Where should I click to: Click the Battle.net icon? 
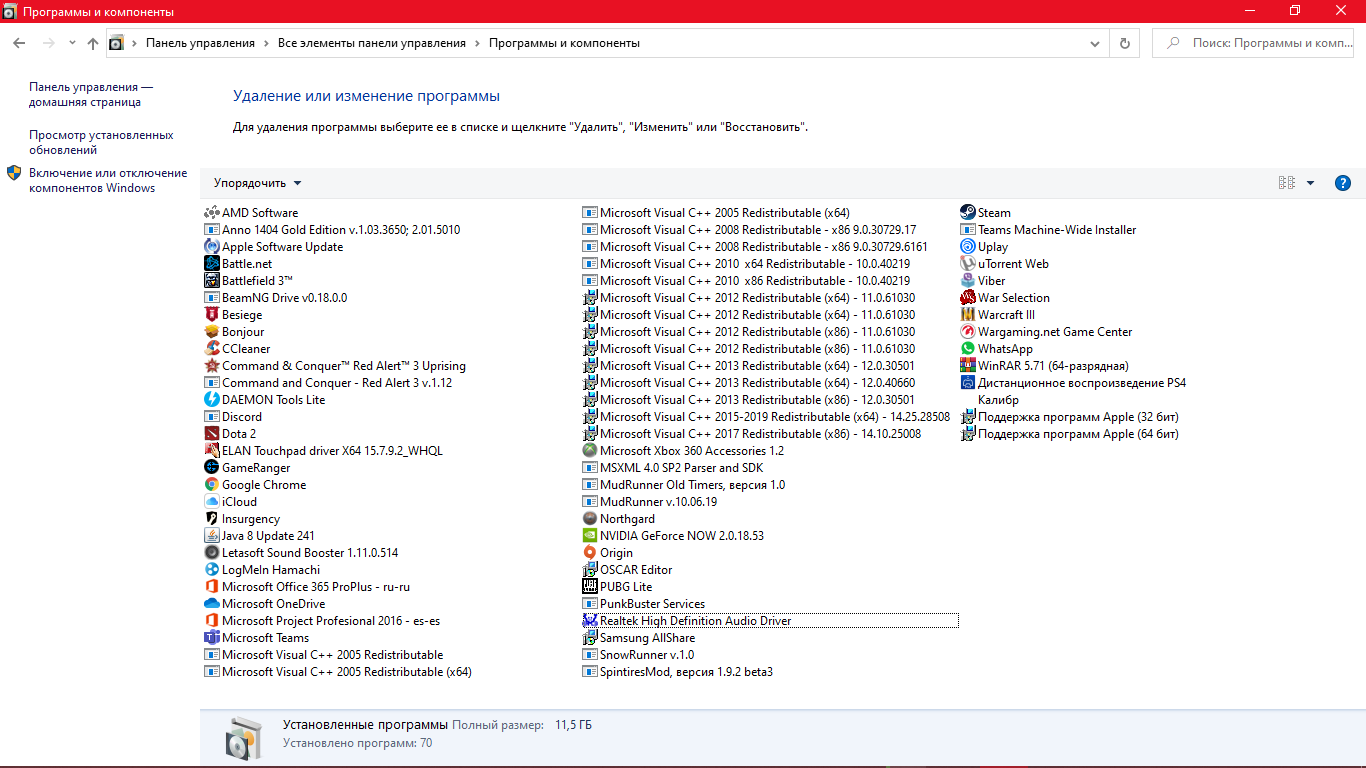click(211, 264)
